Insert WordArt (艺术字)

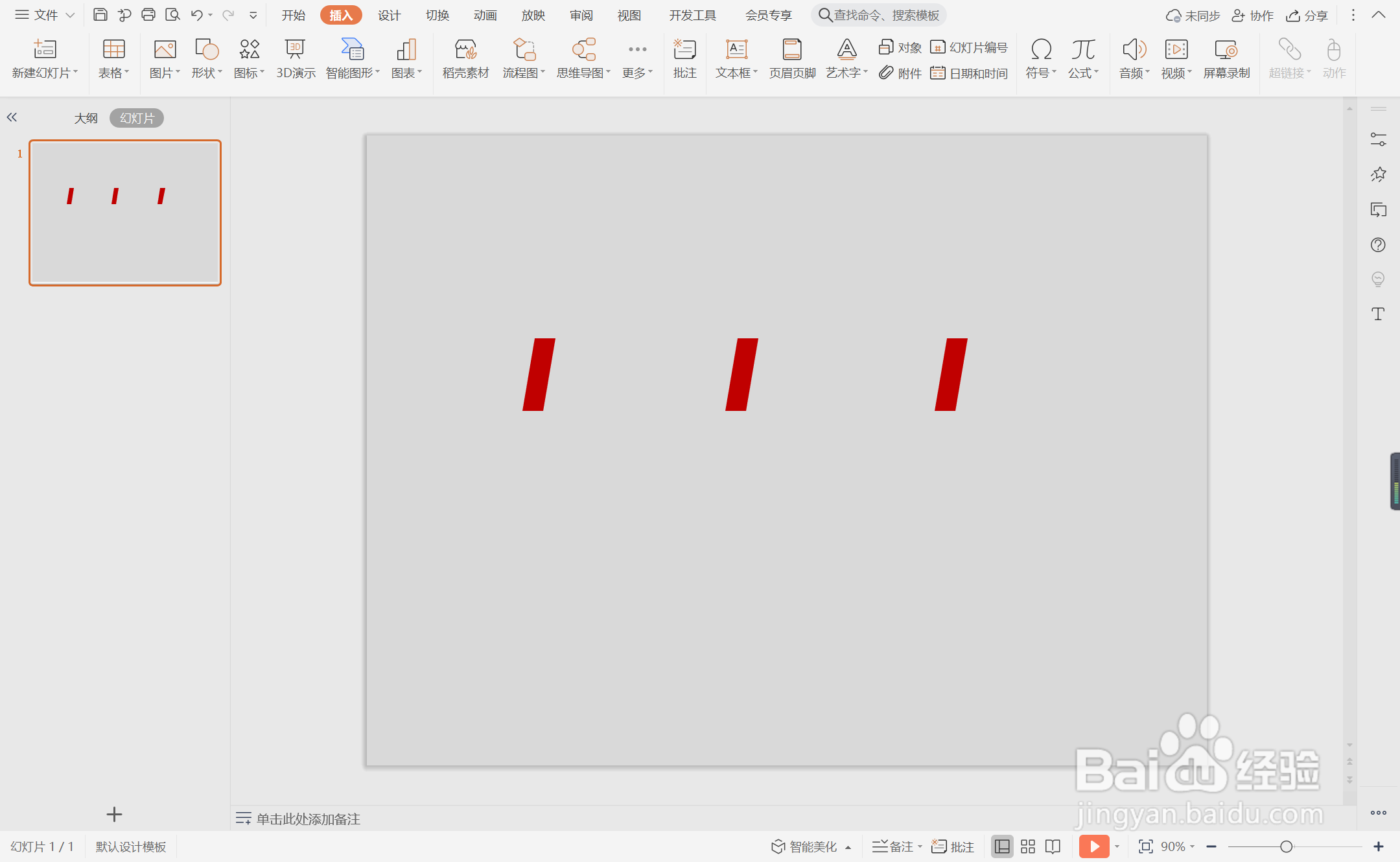coord(846,58)
